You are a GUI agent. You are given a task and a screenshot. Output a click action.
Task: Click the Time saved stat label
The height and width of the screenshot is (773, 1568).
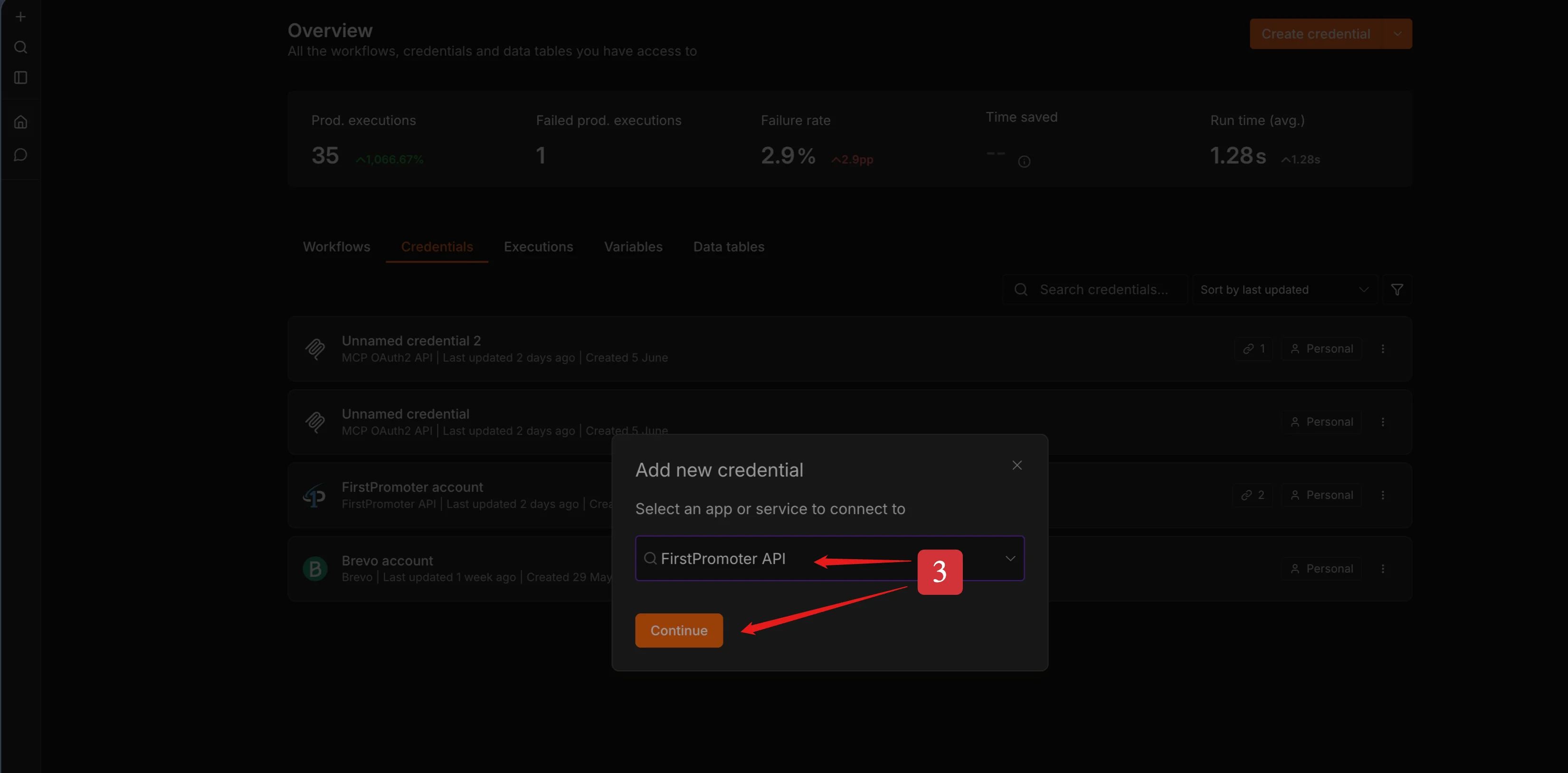[x=1021, y=117]
